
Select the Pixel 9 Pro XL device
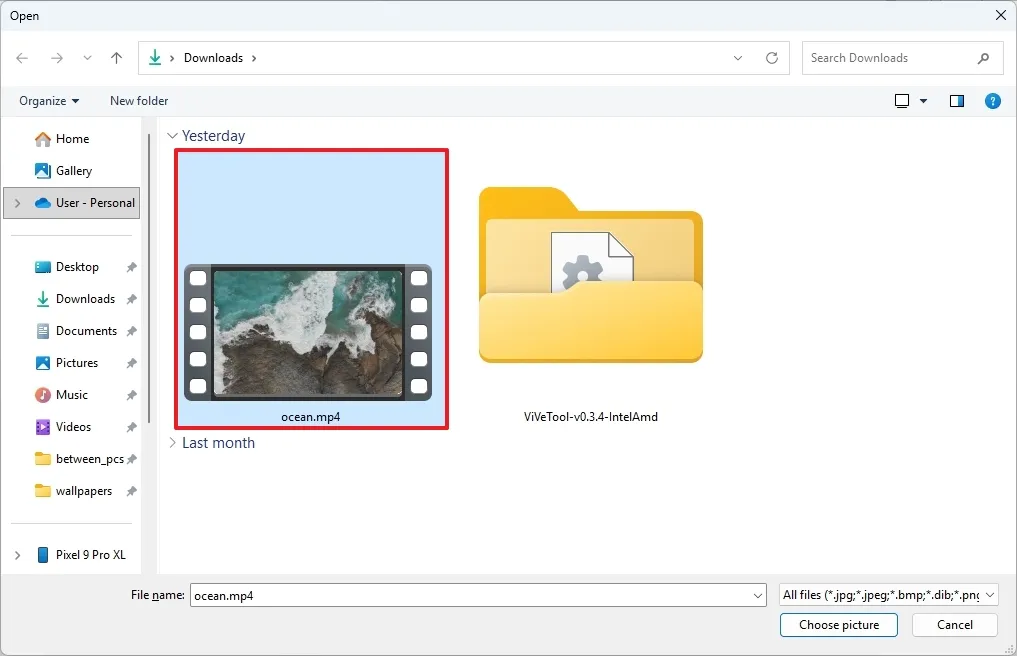[90, 554]
